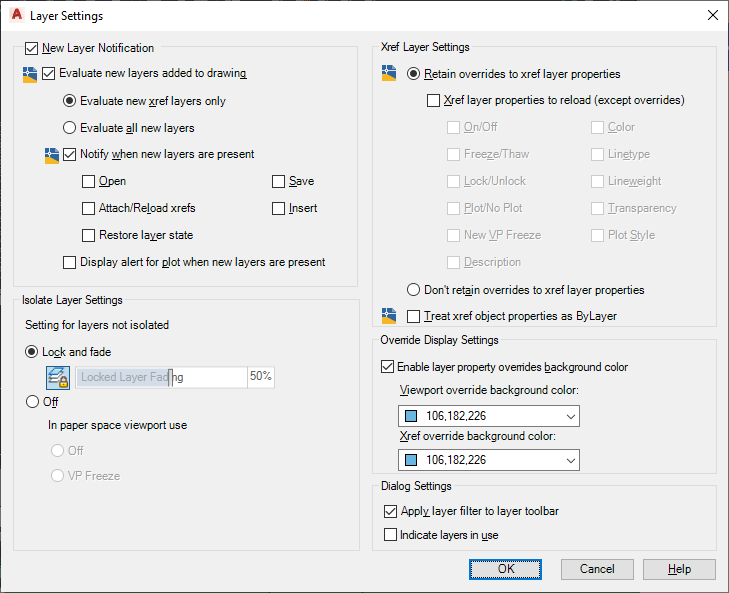Select the Off isolate setting
The image size is (729, 593).
click(x=32, y=402)
